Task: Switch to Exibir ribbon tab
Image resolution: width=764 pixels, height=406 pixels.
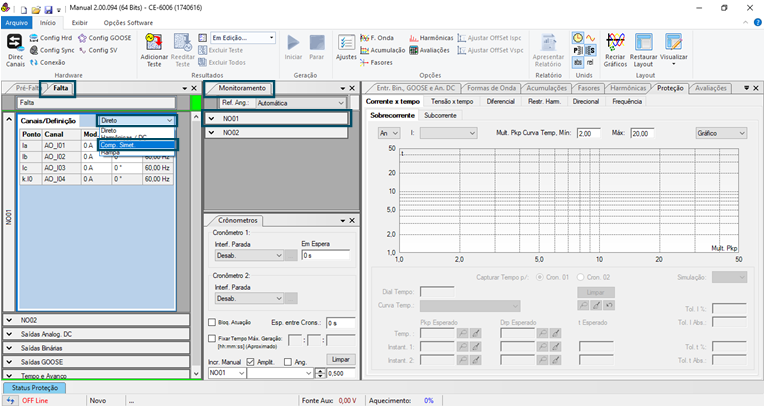Action: coord(79,22)
